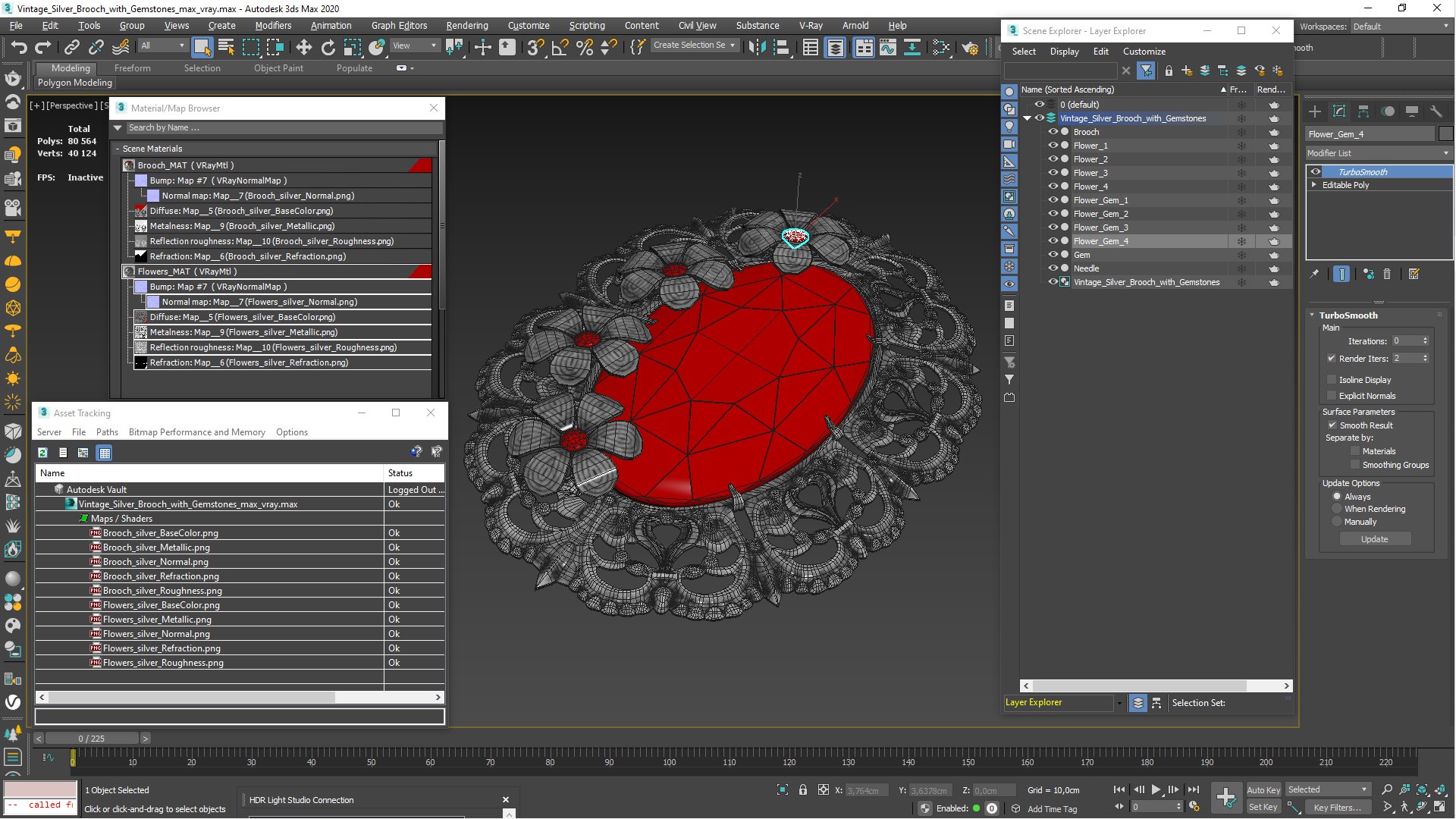This screenshot has height=819, width=1456.
Task: Activate the Select Object tool
Action: click(202, 47)
